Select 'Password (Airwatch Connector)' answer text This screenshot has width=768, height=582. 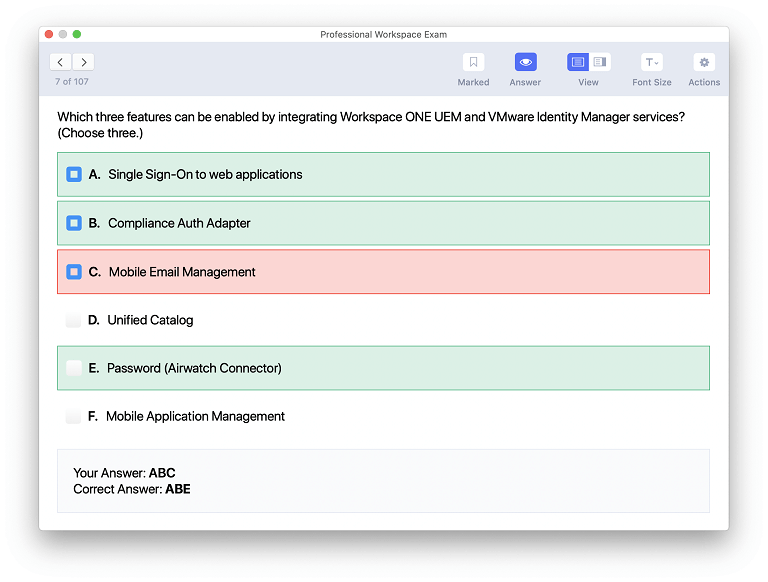194,368
